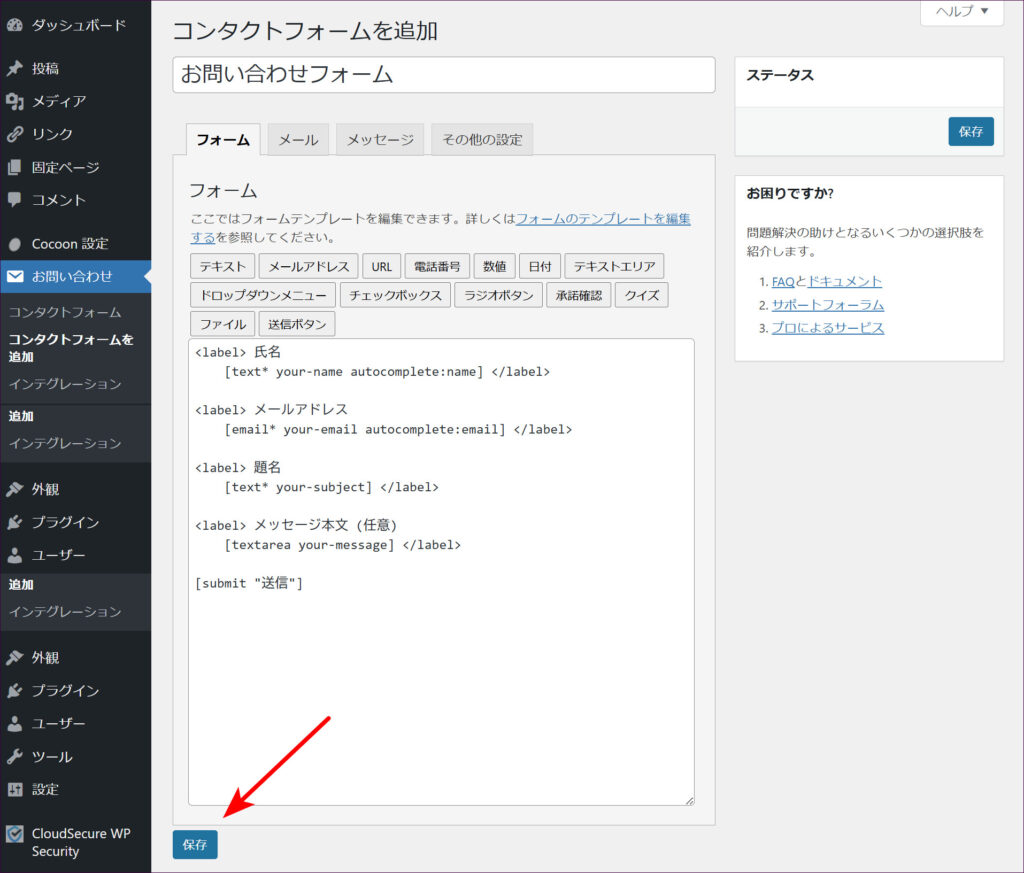Insert a チェックボックス form tag
This screenshot has width=1024, height=873.
(396, 295)
